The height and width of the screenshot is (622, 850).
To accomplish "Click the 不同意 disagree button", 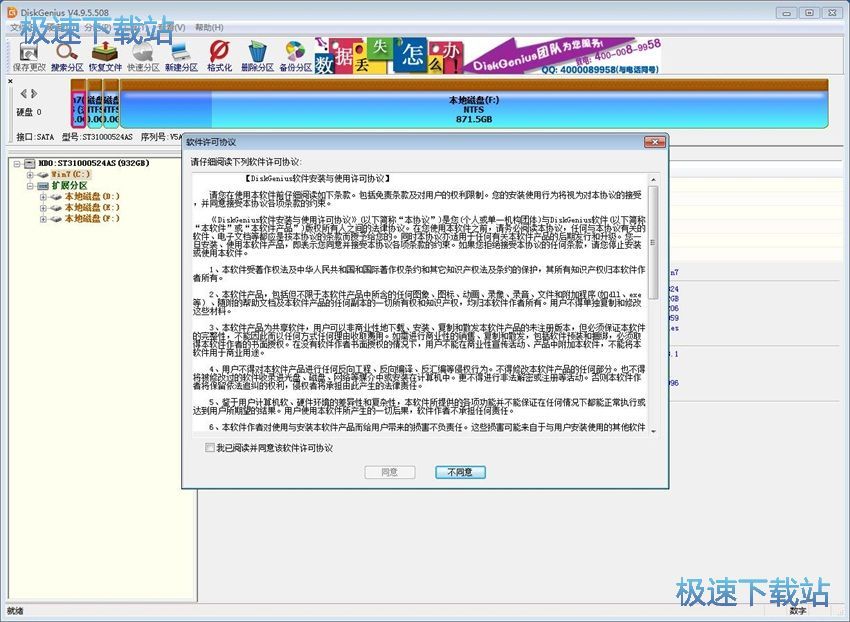I will tap(460, 472).
